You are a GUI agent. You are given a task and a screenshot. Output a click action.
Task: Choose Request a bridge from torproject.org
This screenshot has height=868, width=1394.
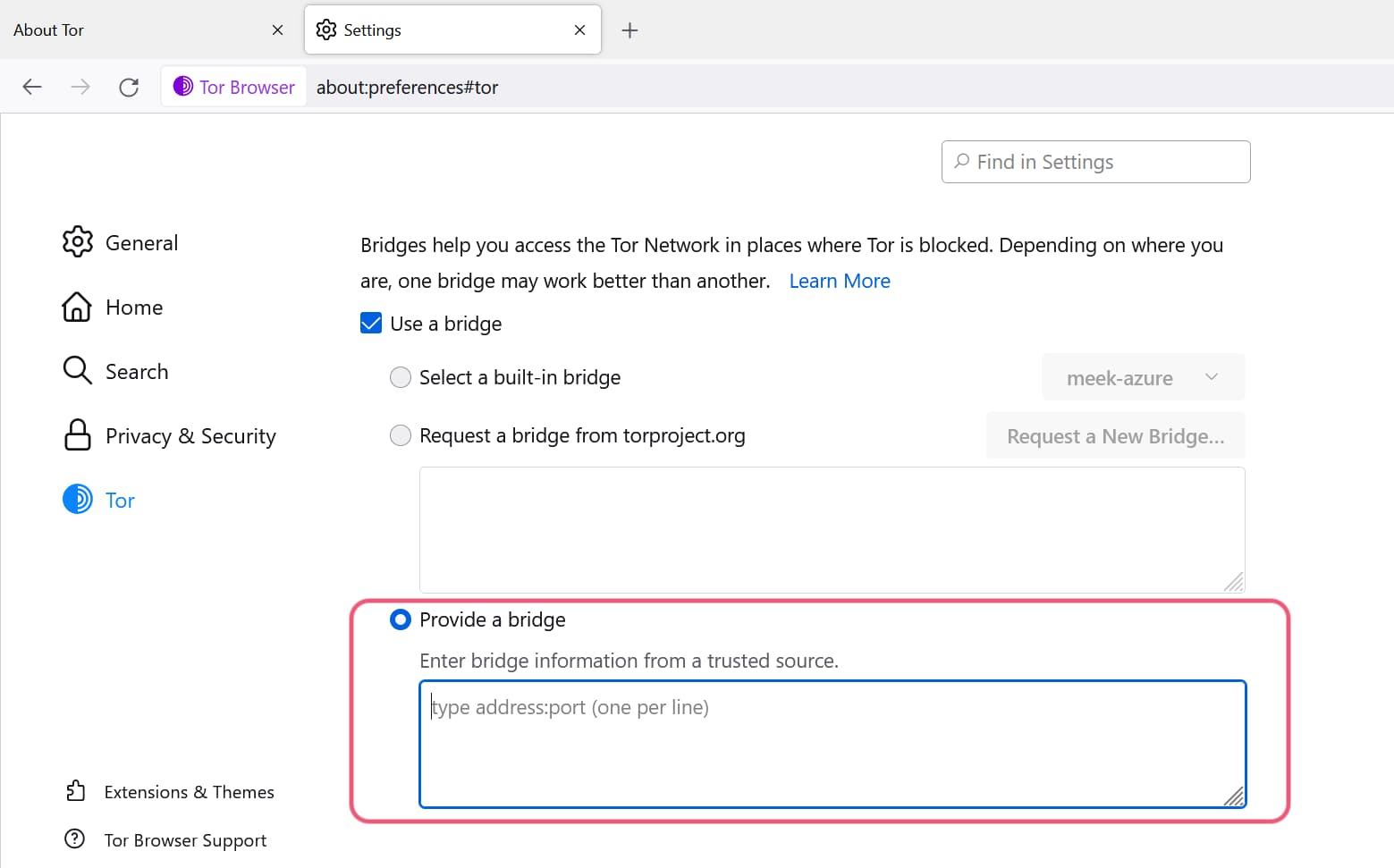[401, 435]
